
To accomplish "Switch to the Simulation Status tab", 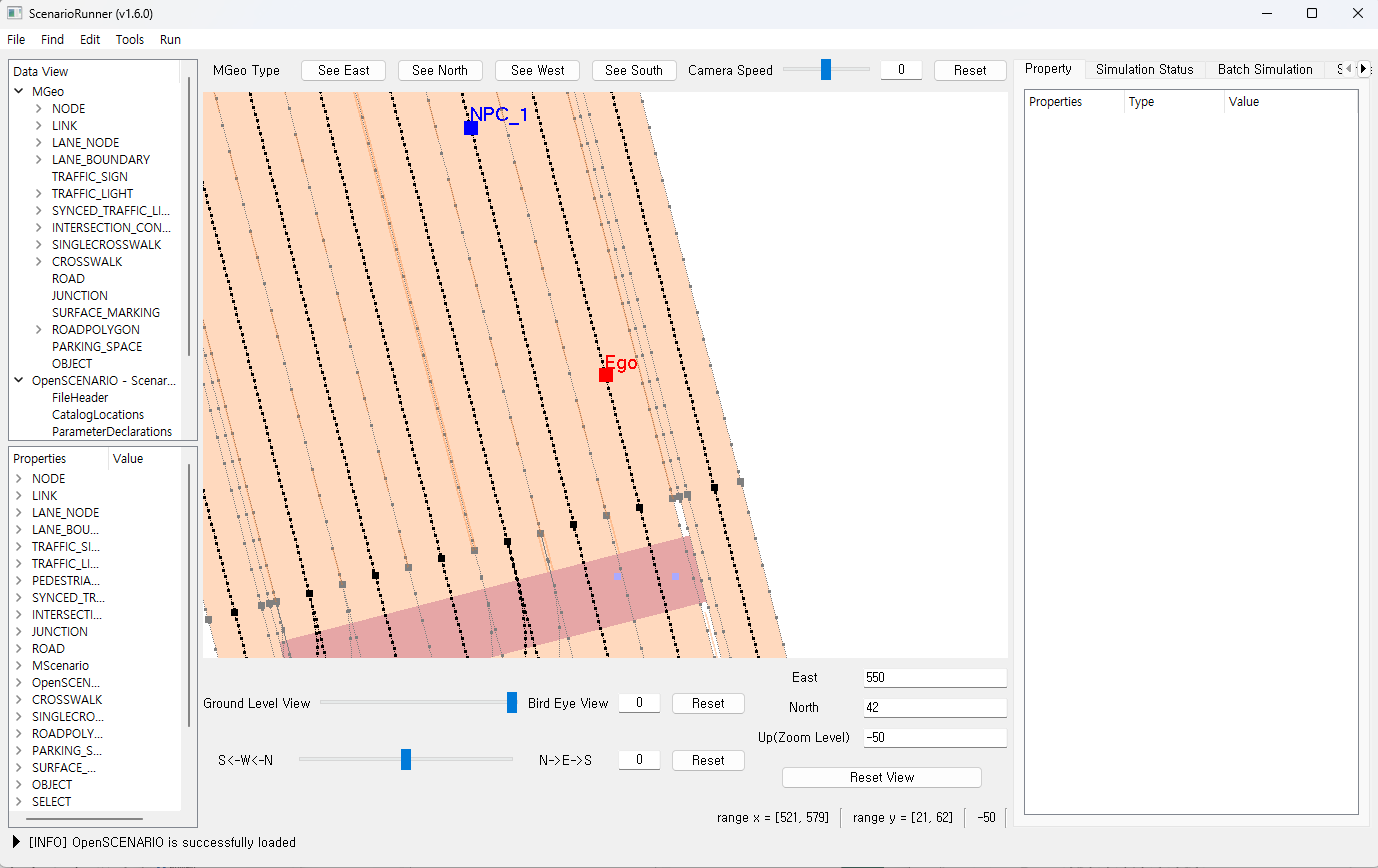I will 1144,69.
